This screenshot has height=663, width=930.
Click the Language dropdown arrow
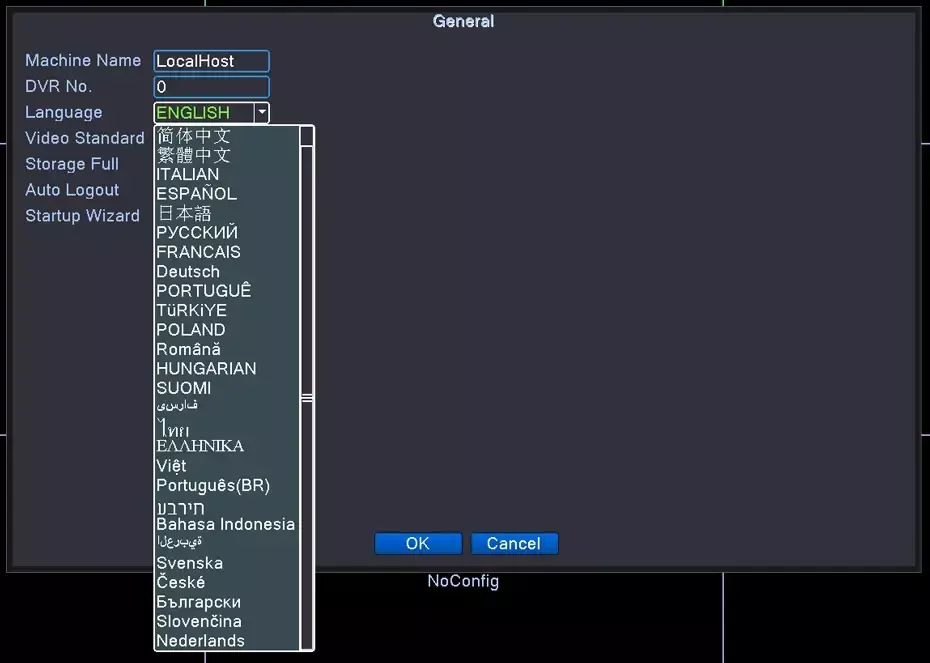click(x=261, y=113)
